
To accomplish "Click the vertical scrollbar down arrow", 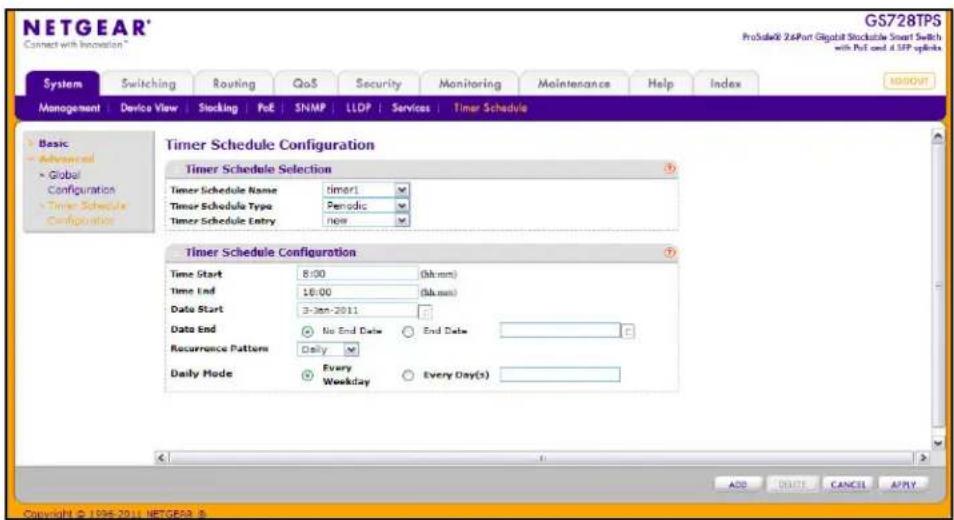I will pos(938,443).
